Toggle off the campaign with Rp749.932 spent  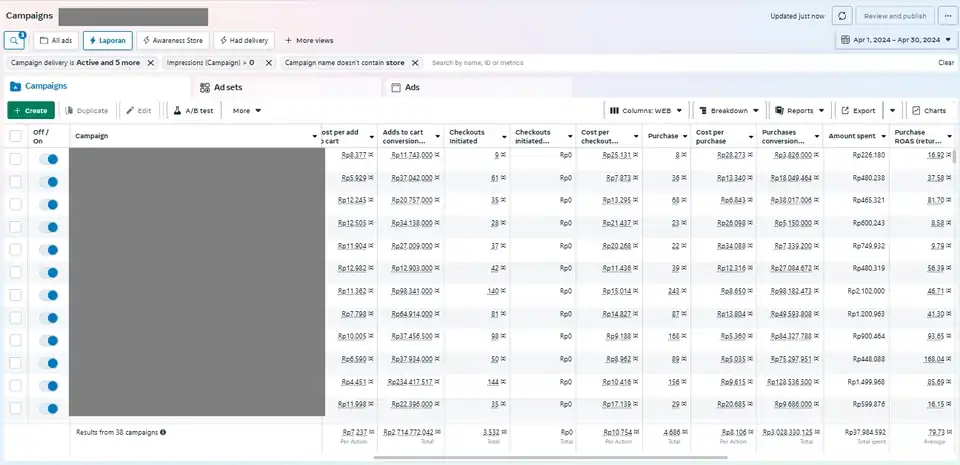coord(48,250)
